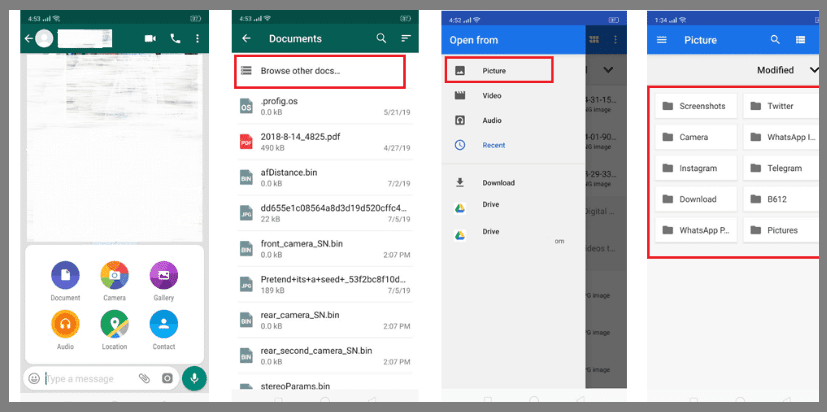The width and height of the screenshot is (827, 412).
Task: Select the Contact attachment icon
Action: click(x=163, y=325)
